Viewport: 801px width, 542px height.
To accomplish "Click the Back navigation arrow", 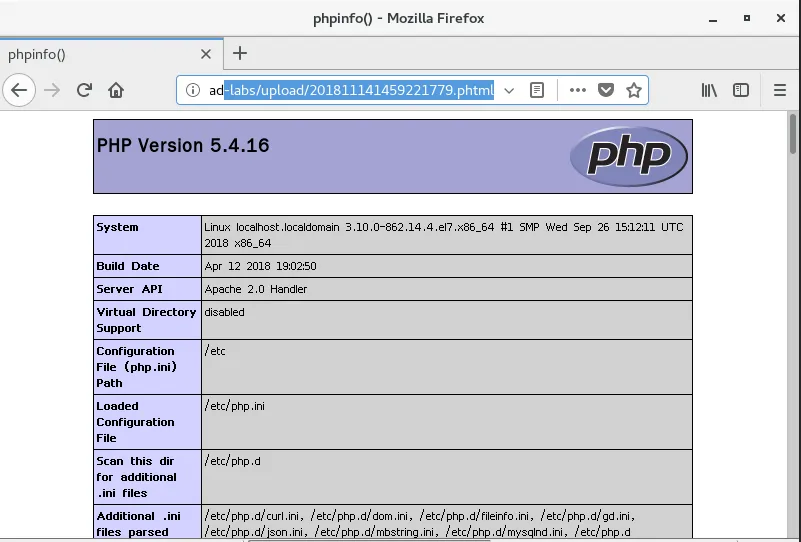I will coord(19,90).
